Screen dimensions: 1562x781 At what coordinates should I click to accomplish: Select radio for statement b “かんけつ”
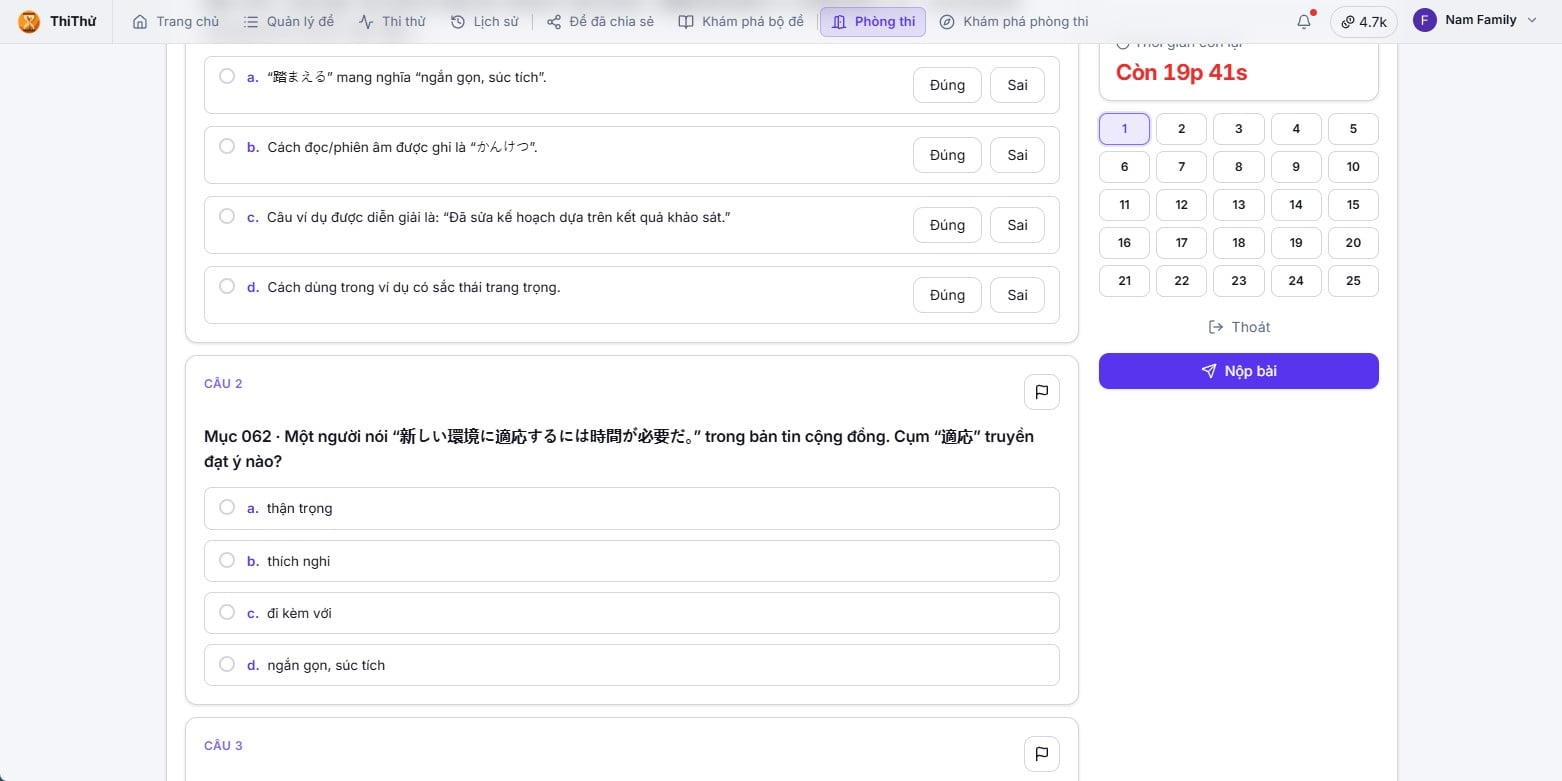227,146
